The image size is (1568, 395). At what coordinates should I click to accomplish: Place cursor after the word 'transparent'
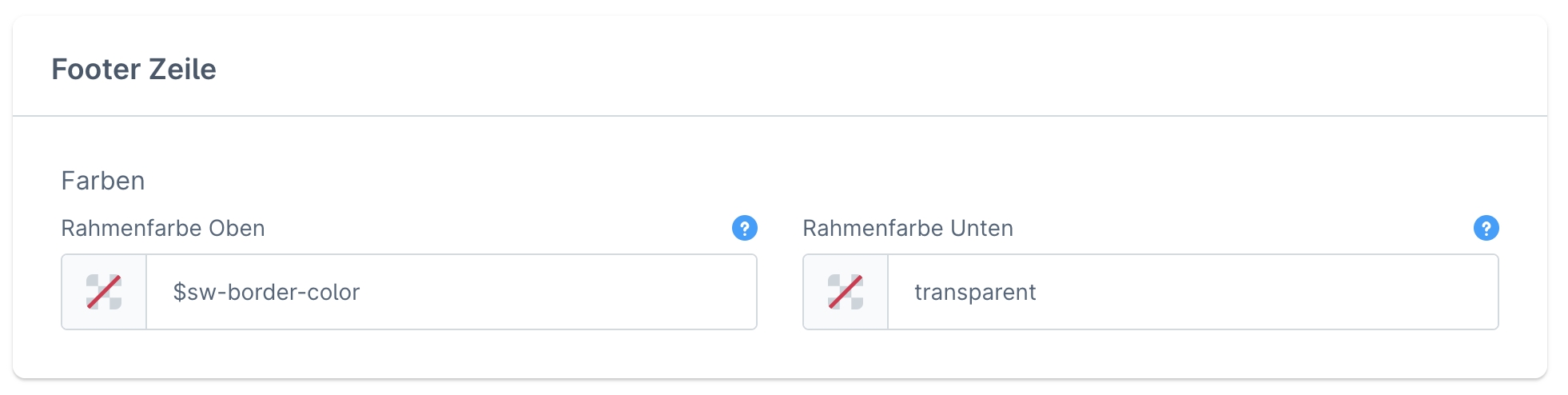tap(1038, 293)
